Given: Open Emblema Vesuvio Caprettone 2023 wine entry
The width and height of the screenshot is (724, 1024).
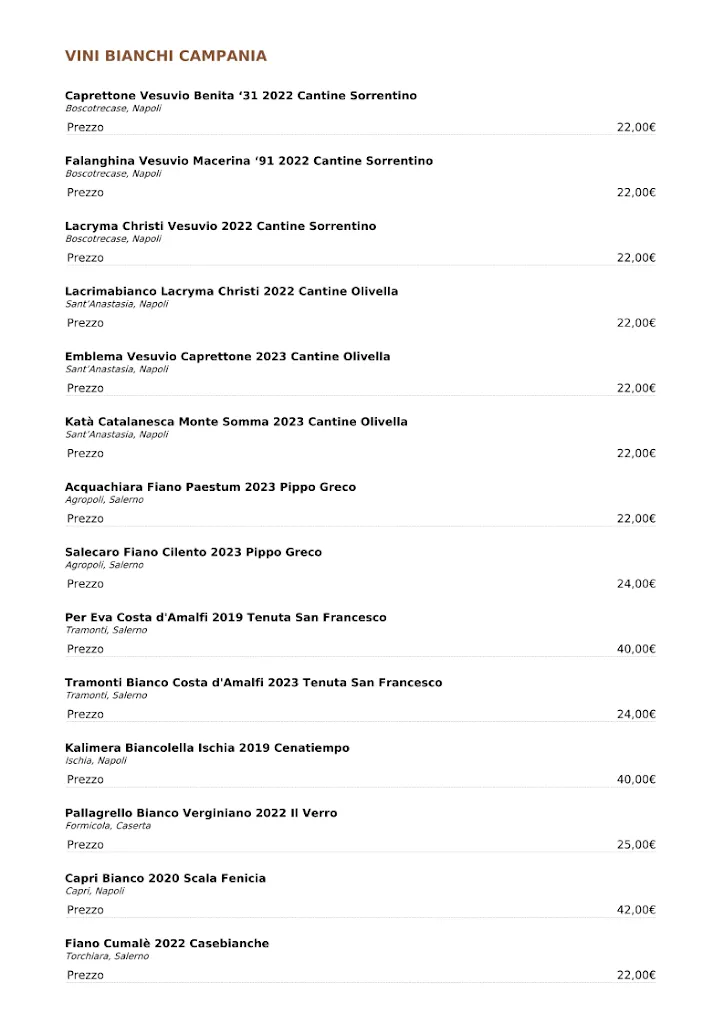Looking at the screenshot, I should pos(228,357).
